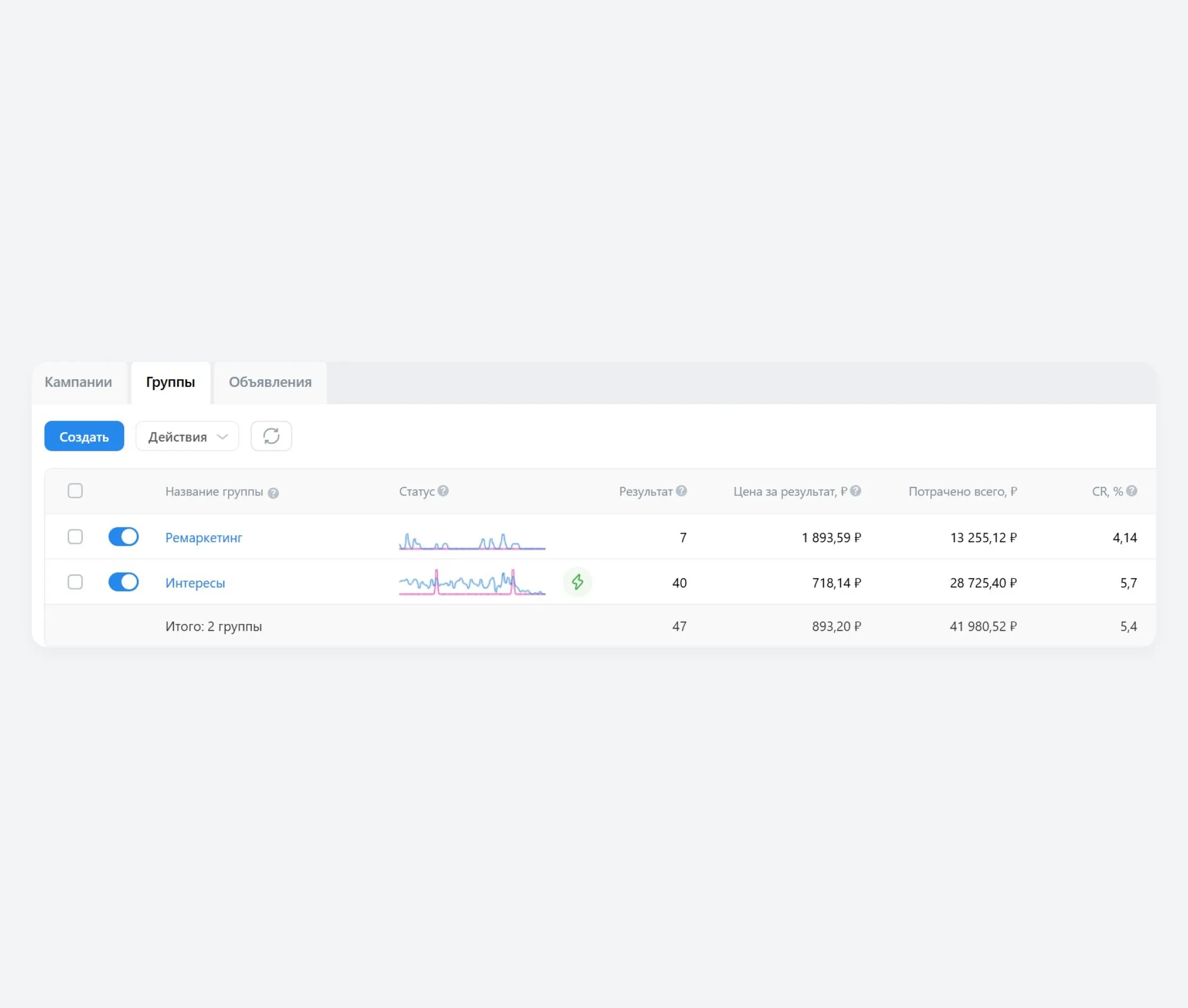Click the value 1 893,59 ₽

pyautogui.click(x=832, y=537)
